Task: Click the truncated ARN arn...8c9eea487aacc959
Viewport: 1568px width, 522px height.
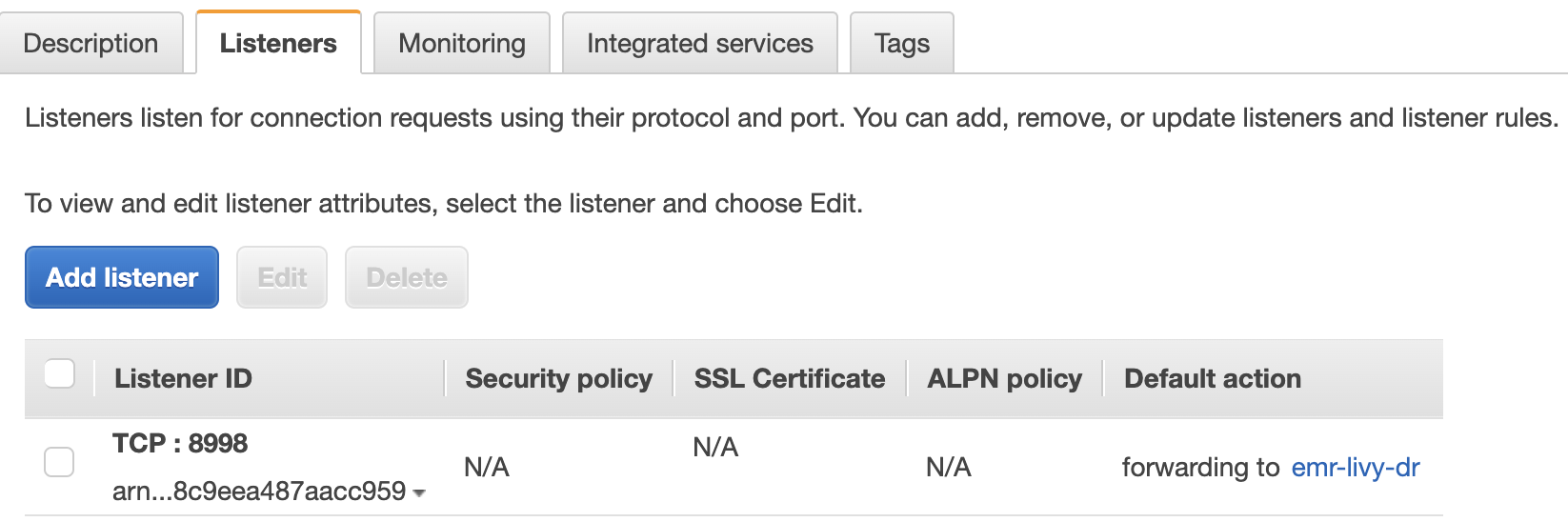Action: pyautogui.click(x=259, y=491)
